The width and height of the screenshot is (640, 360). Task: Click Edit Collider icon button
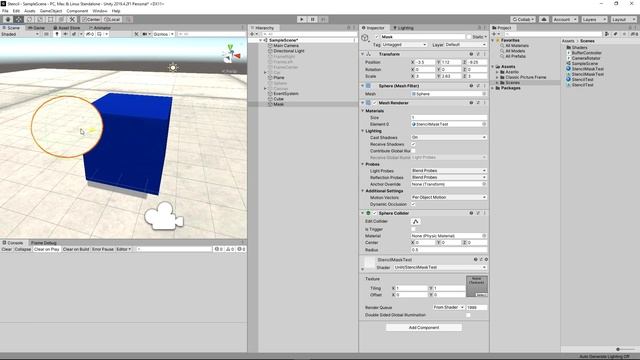pos(416,221)
